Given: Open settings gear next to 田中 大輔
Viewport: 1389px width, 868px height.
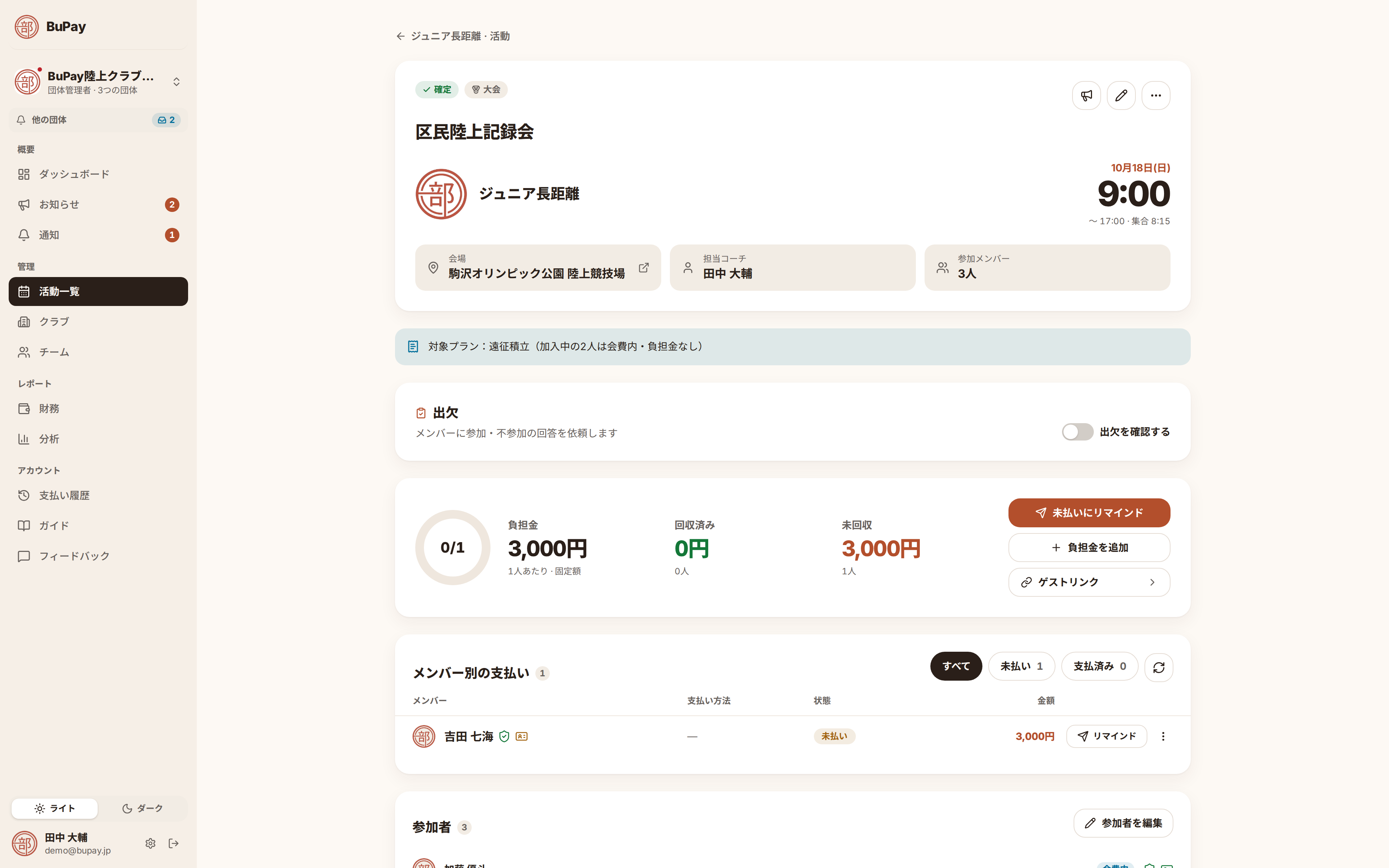Looking at the screenshot, I should [x=150, y=843].
